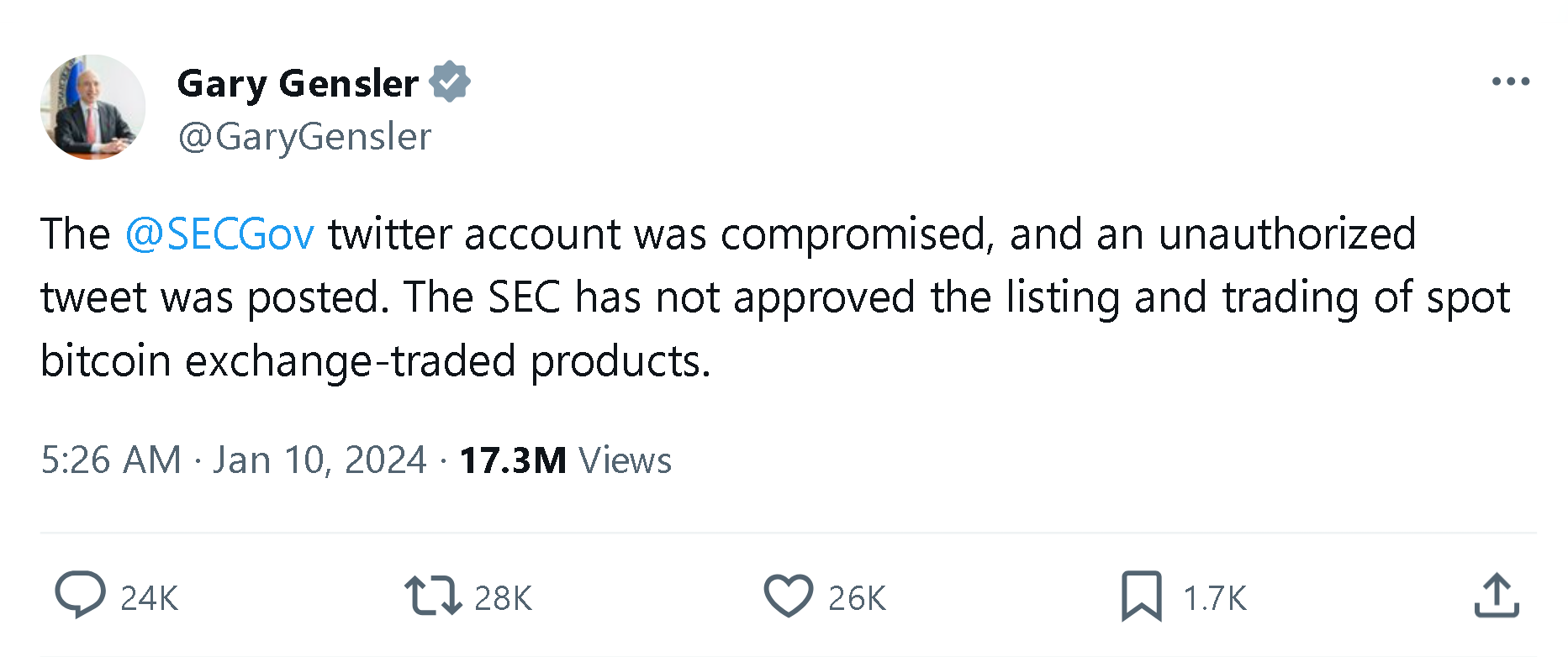Click the 5:26 AM timestamp
This screenshot has height=657, width=1568.
pos(111,460)
